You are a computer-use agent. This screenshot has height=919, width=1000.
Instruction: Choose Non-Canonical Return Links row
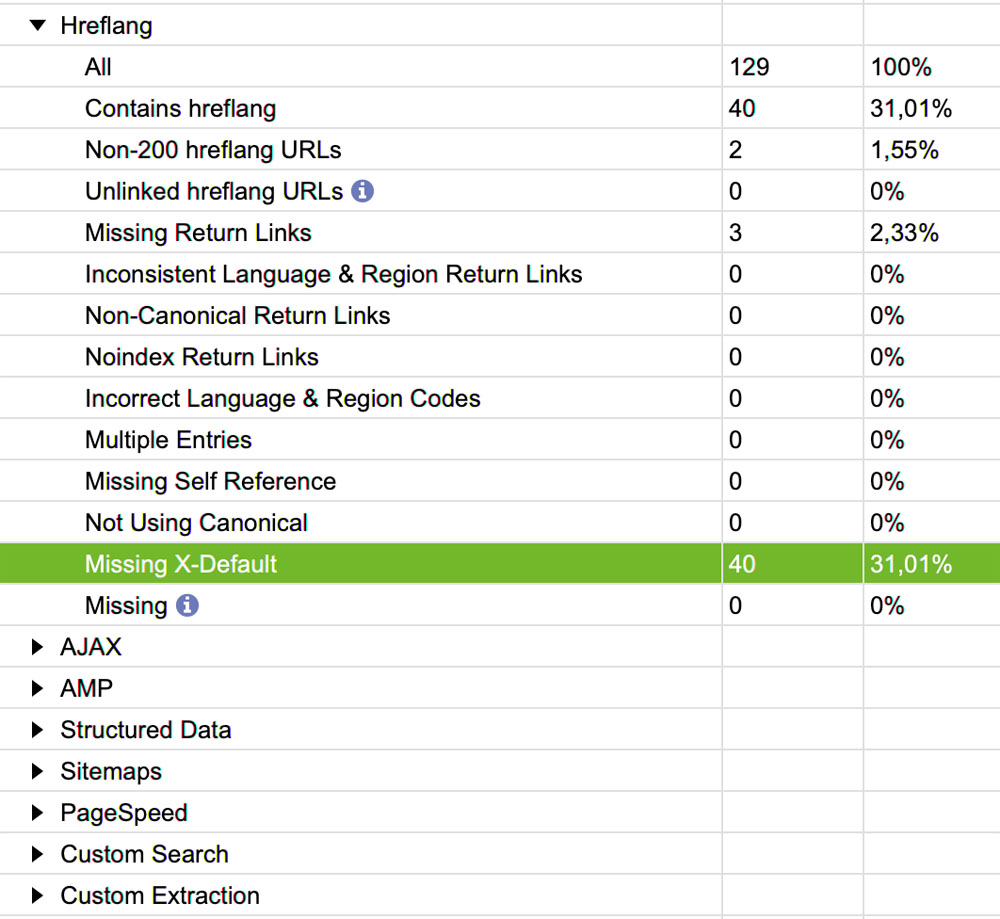tap(237, 316)
